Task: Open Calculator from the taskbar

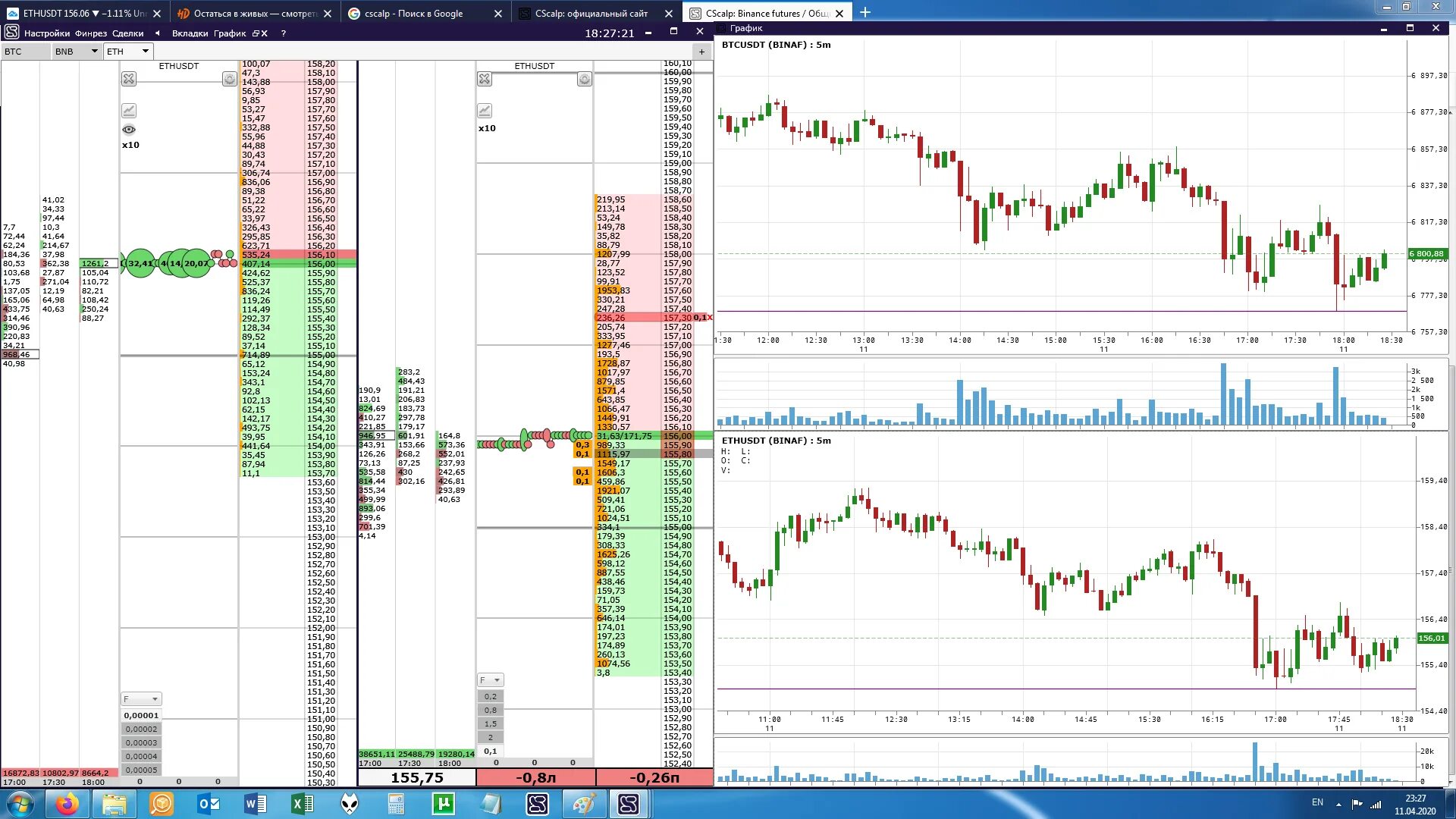Action: 397,804
